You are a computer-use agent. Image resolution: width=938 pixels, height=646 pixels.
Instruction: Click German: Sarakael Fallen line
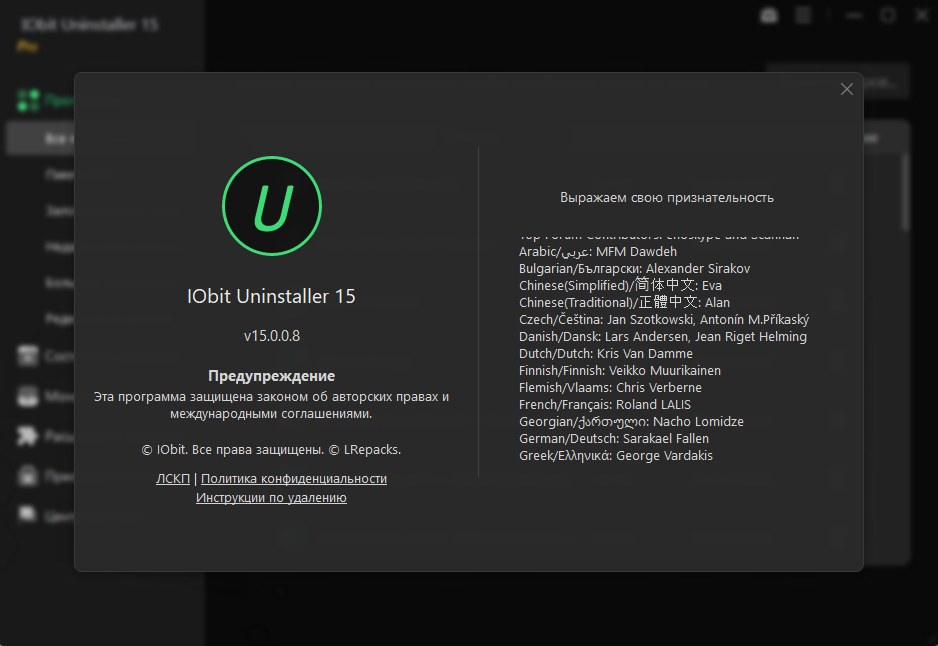pyautogui.click(x=614, y=438)
